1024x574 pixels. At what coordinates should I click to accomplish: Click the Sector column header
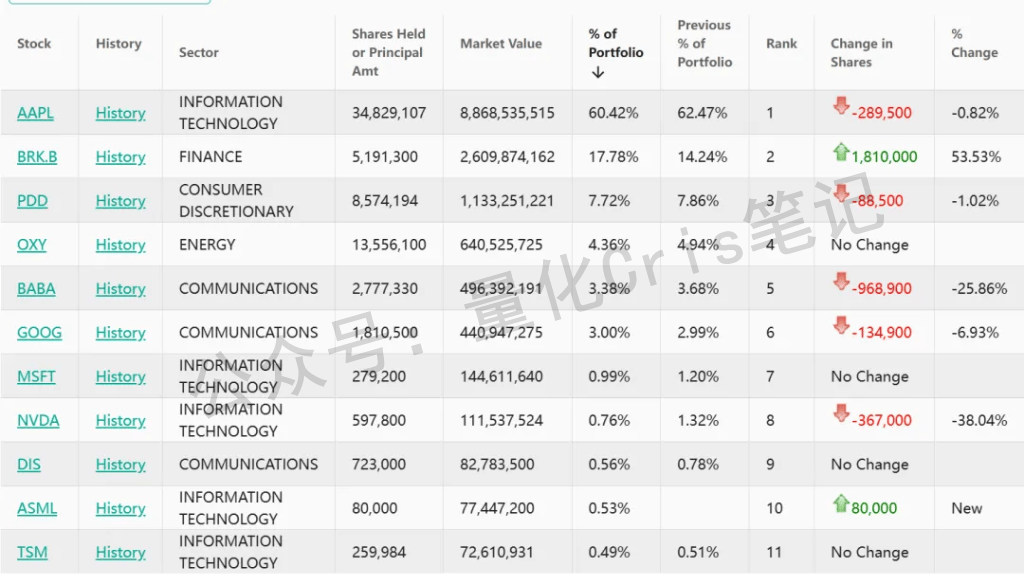[199, 53]
